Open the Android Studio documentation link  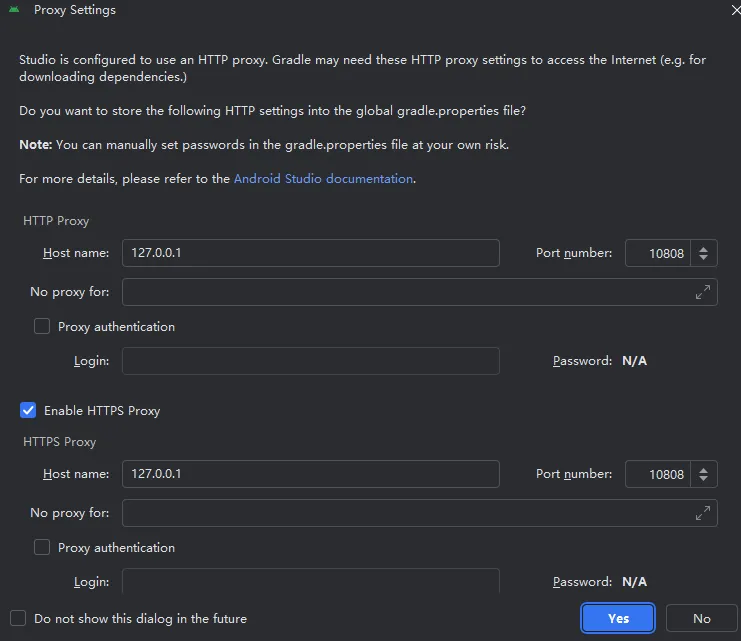click(x=323, y=178)
